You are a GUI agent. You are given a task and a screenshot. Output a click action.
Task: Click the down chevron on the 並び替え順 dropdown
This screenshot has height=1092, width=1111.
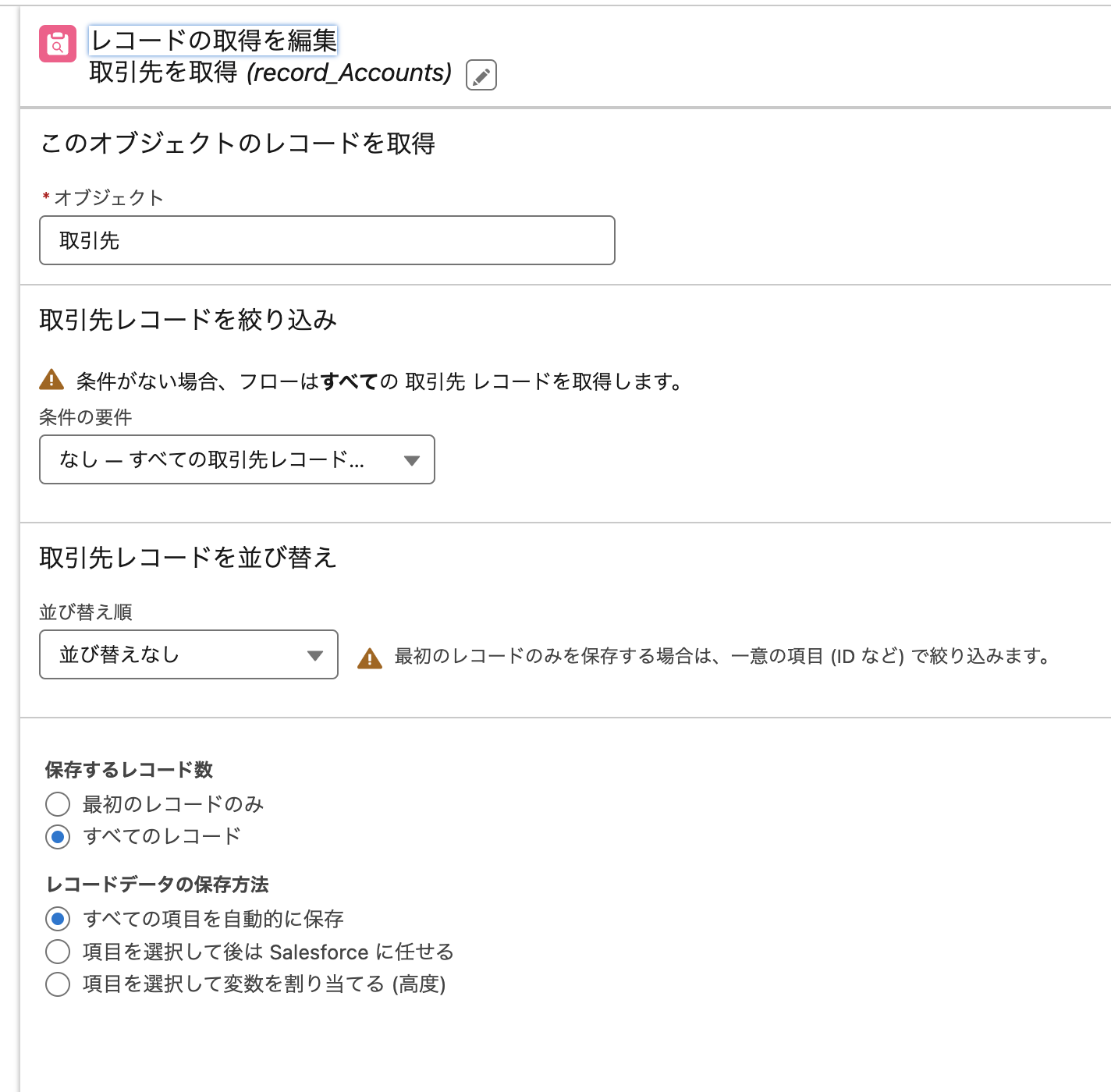(x=315, y=655)
